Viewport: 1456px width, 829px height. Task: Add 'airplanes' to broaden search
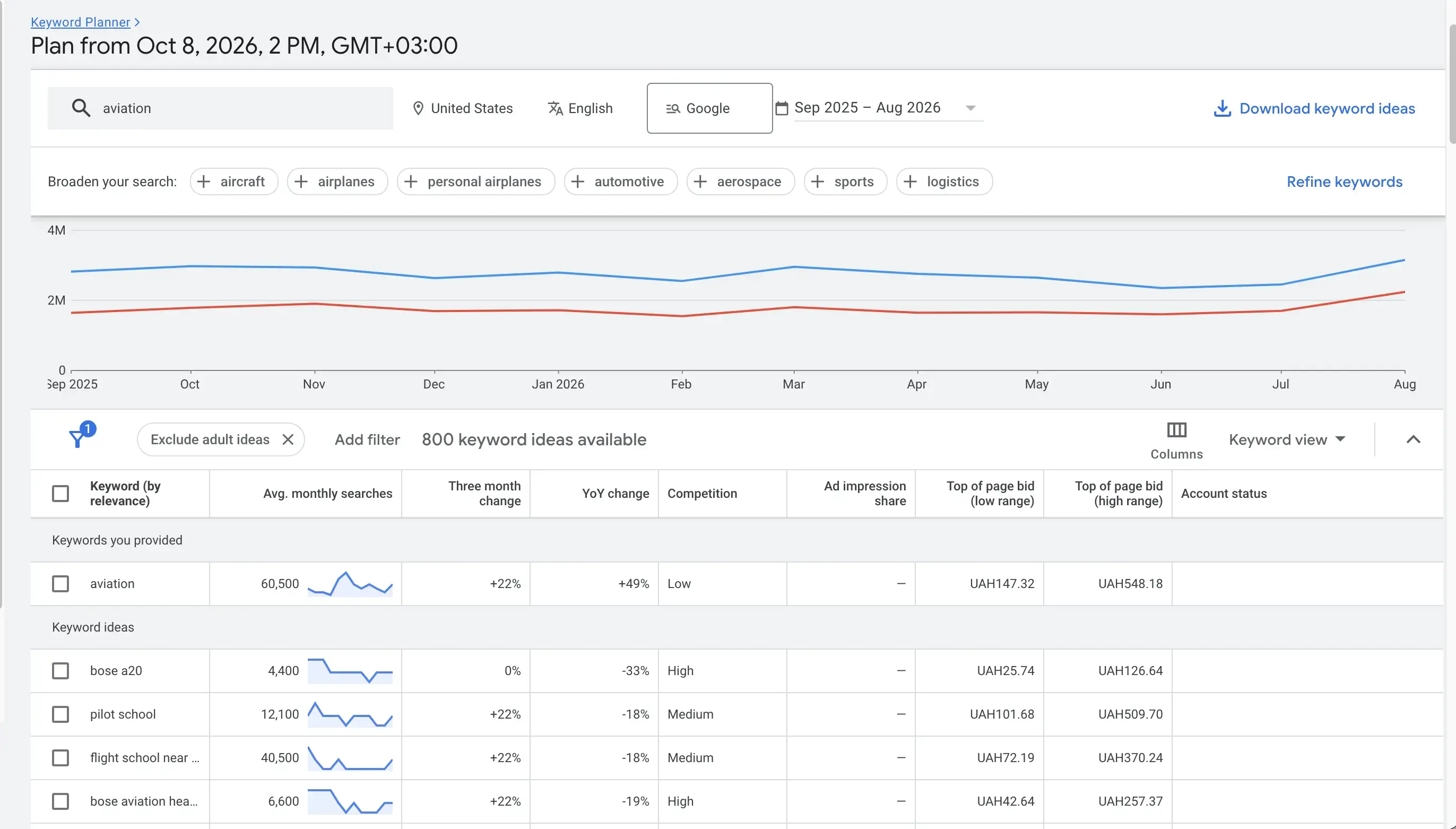point(337,182)
